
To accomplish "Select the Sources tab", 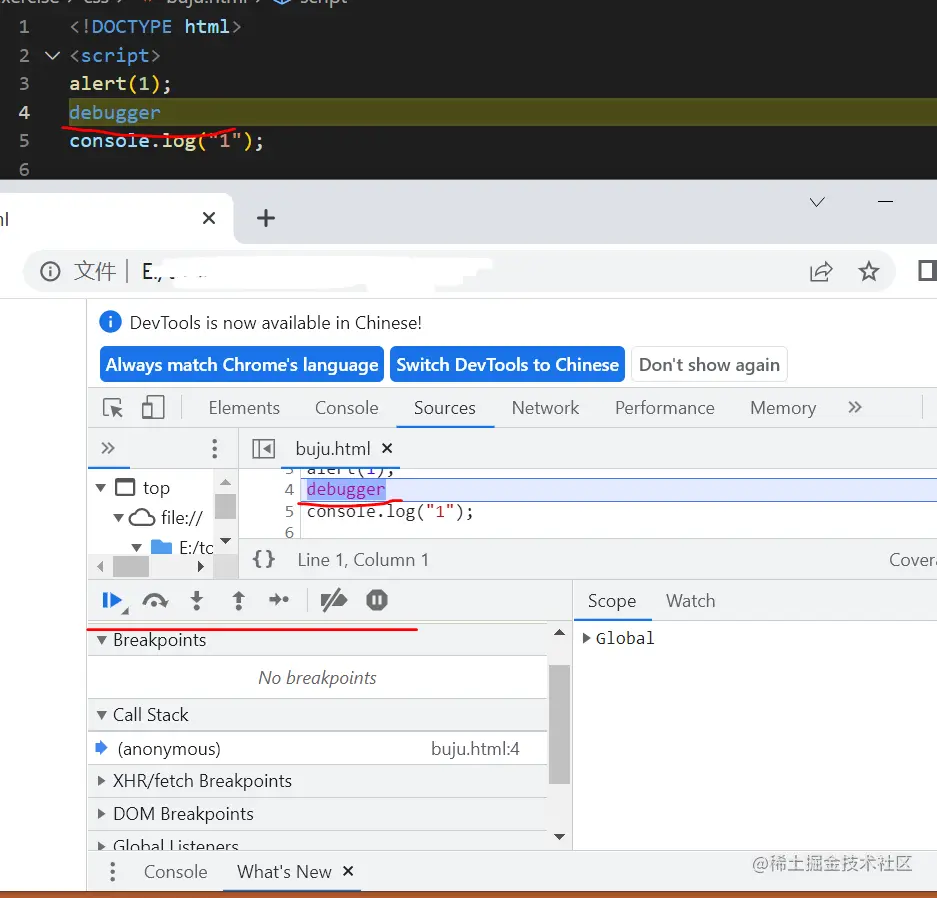I will coord(445,408).
